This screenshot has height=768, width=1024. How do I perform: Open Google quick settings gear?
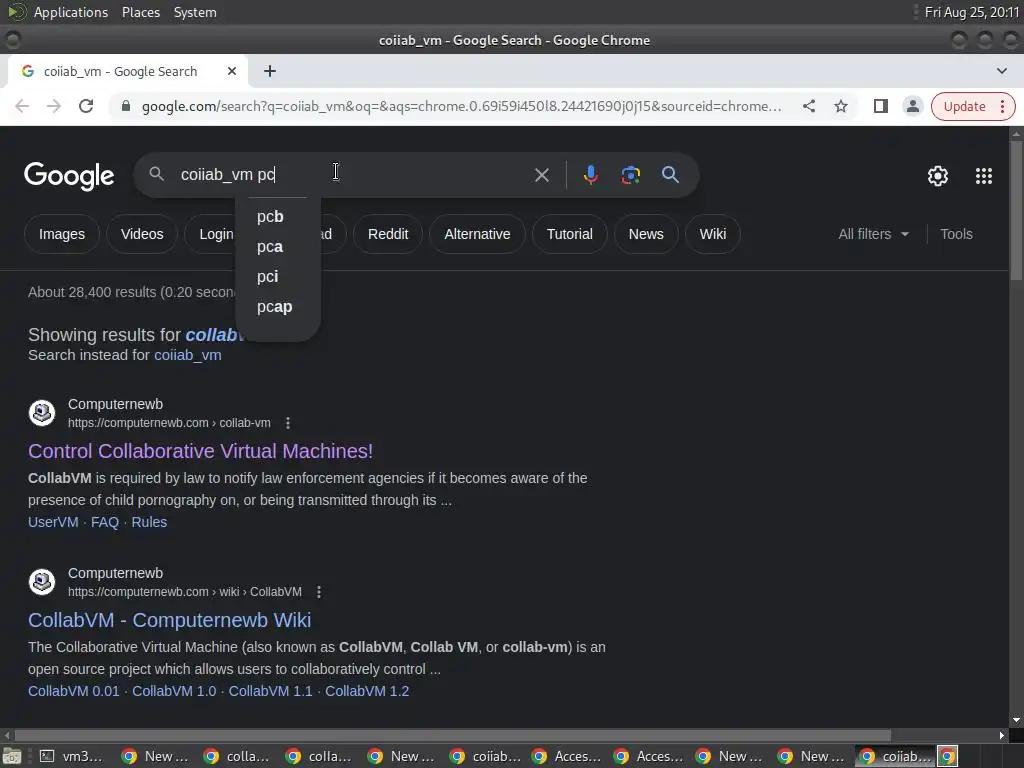tap(938, 176)
